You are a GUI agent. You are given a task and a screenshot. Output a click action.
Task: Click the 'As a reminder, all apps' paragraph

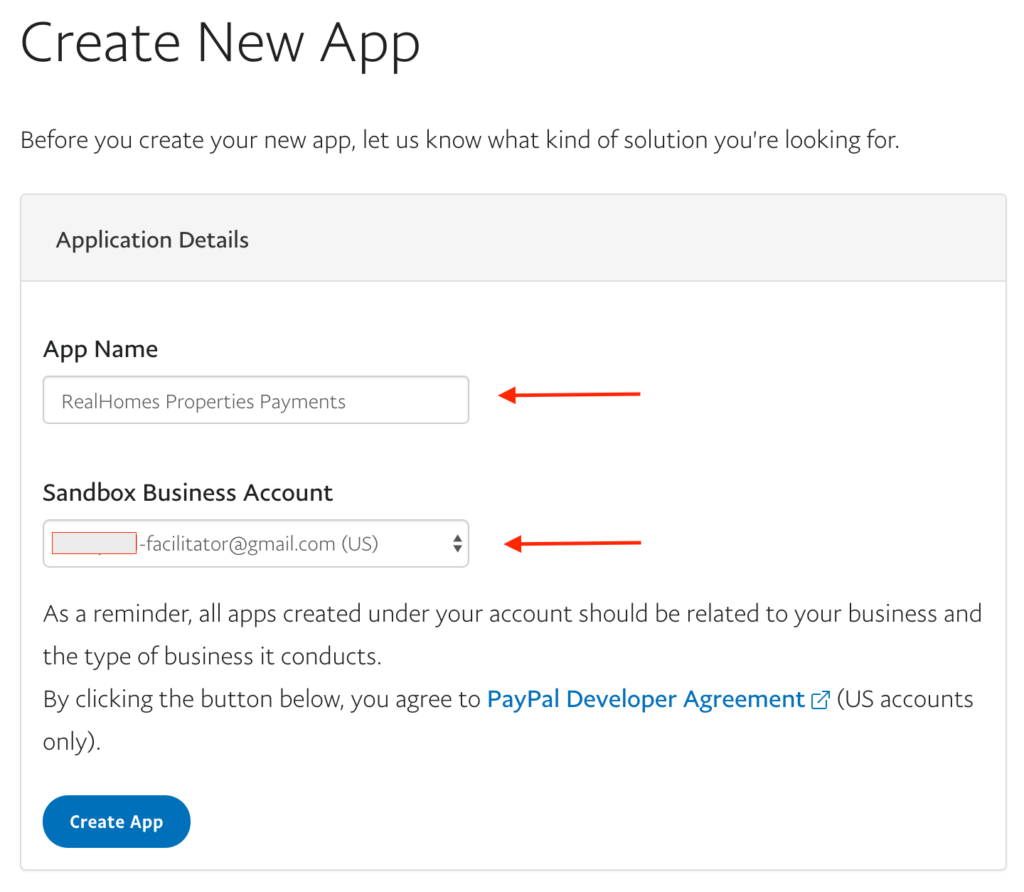[513, 635]
